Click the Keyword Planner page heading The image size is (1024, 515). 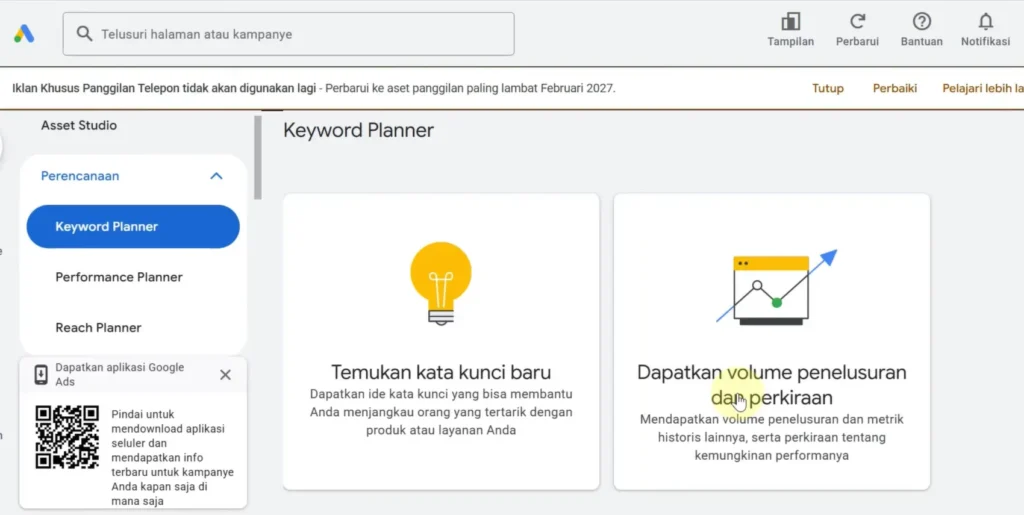point(359,131)
